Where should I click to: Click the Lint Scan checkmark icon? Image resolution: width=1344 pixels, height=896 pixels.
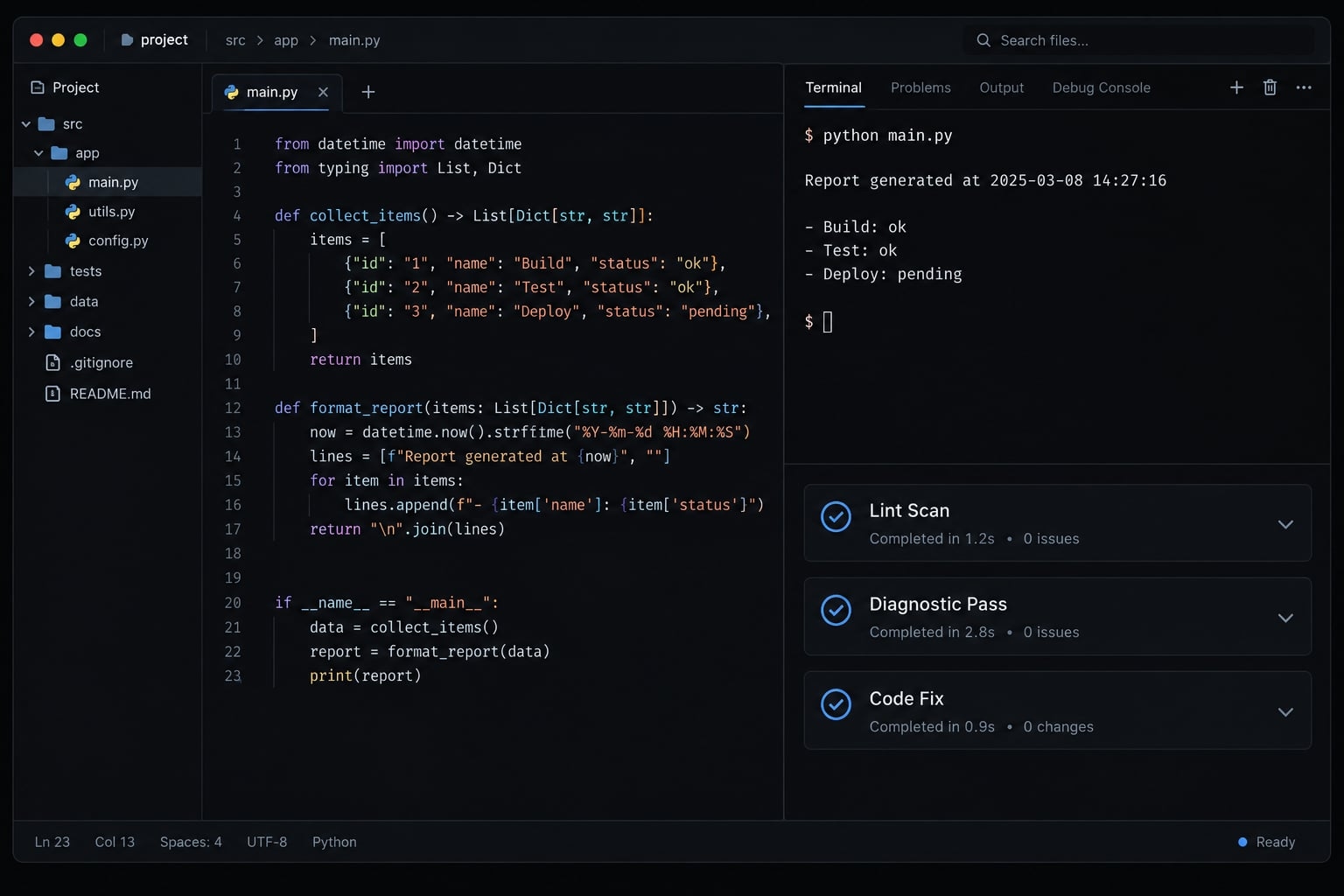click(836, 516)
